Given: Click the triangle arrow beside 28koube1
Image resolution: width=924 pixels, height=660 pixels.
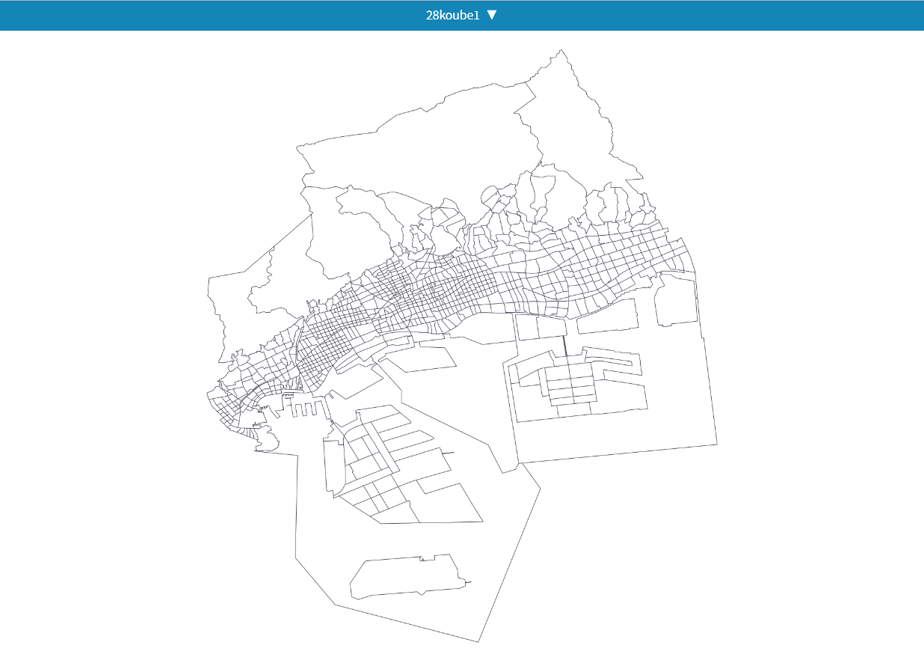Looking at the screenshot, I should [492, 15].
